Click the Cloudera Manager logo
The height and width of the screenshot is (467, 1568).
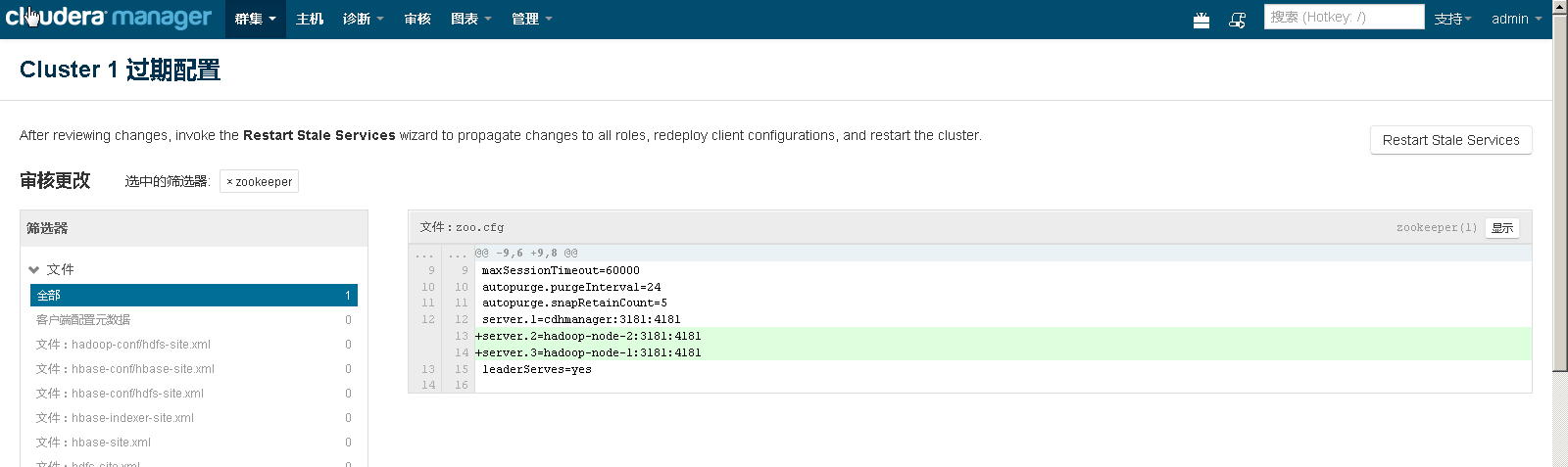(x=108, y=18)
